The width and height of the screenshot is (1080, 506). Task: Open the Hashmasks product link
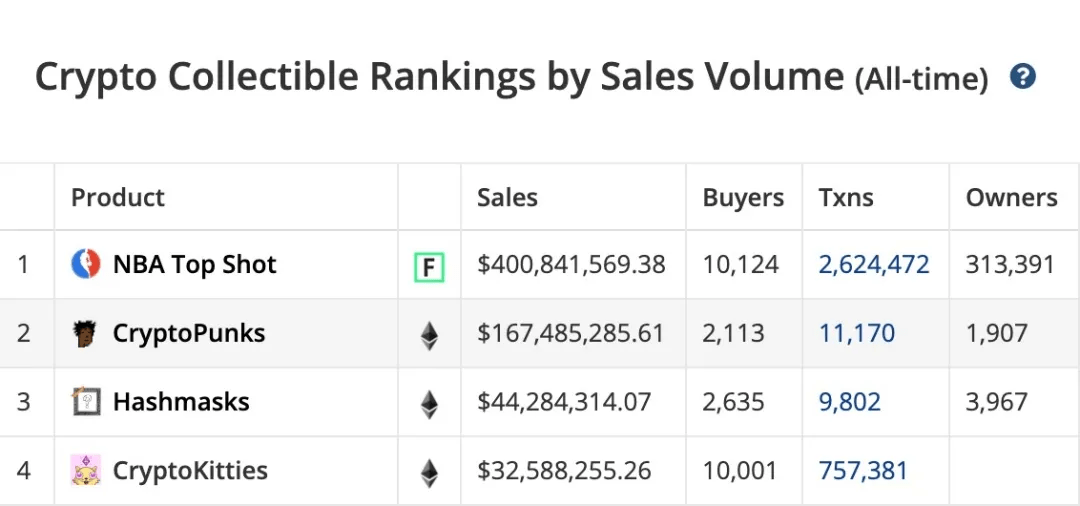pyautogui.click(x=181, y=402)
